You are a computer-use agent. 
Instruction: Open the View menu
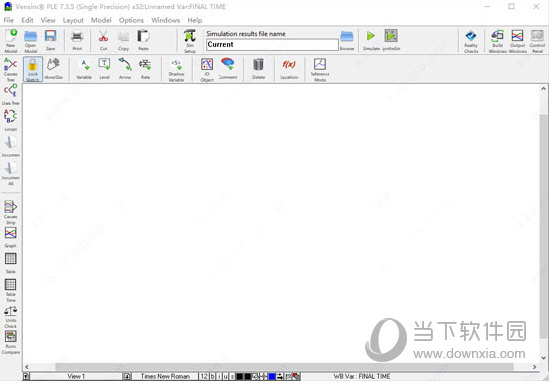pos(48,20)
